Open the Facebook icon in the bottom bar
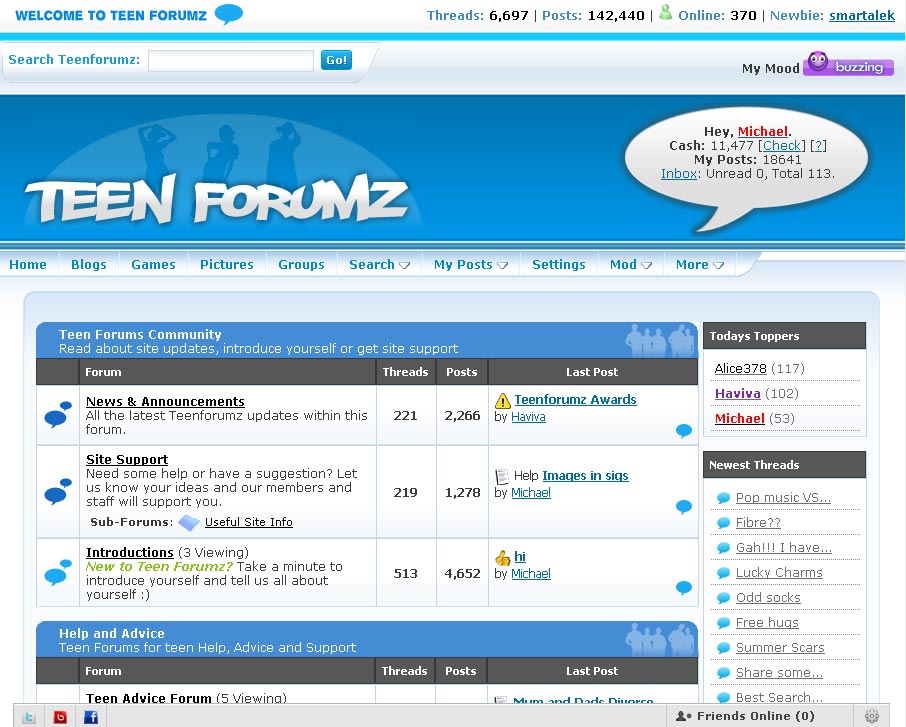 (91, 717)
